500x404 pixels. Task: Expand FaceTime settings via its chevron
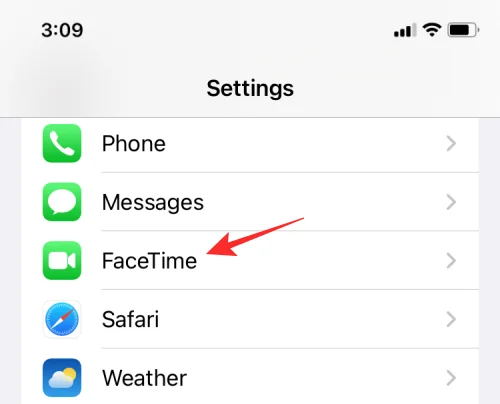click(x=451, y=261)
